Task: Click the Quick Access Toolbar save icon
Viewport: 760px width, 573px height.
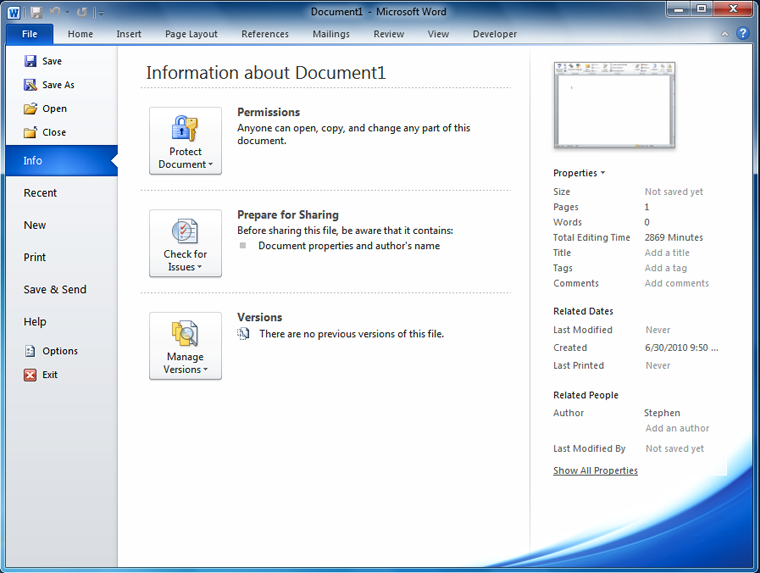Action: (36, 12)
